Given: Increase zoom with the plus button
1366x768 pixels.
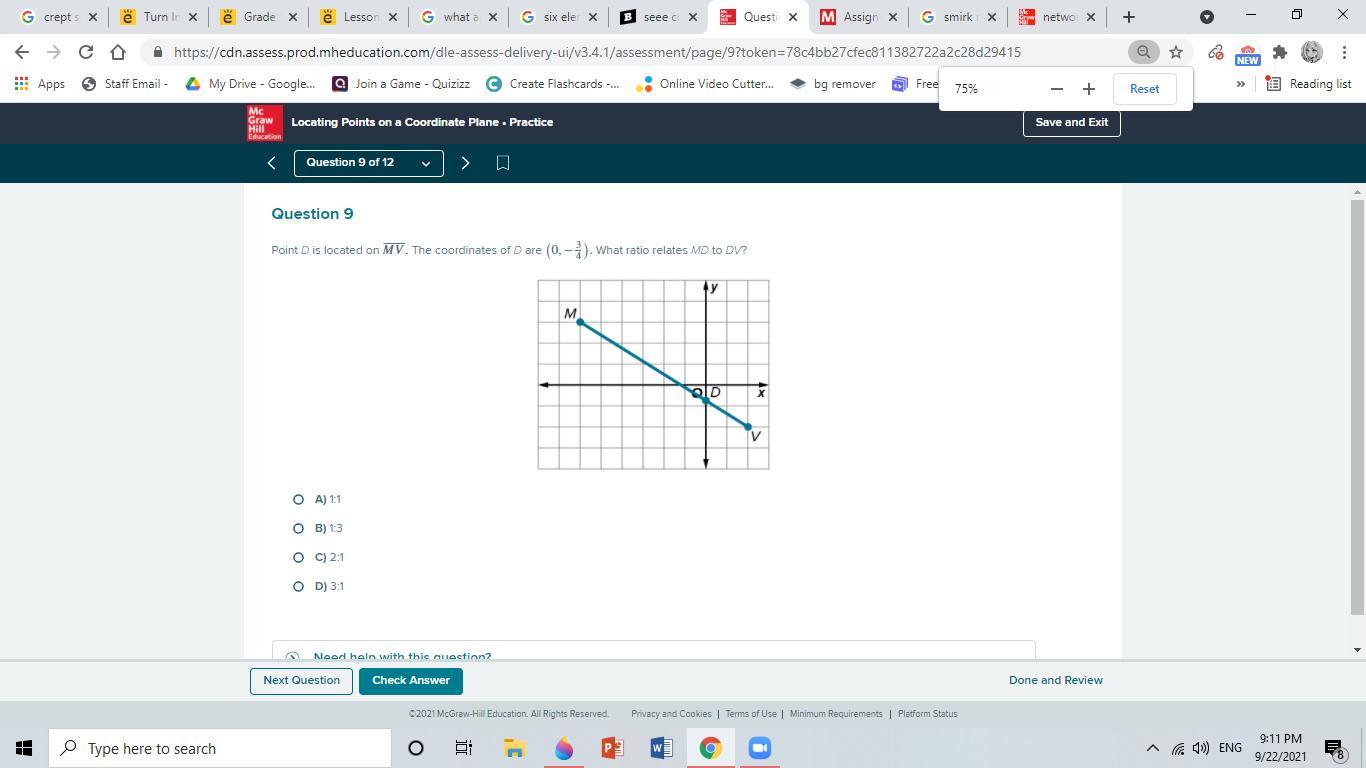Looking at the screenshot, I should click(x=1089, y=89).
